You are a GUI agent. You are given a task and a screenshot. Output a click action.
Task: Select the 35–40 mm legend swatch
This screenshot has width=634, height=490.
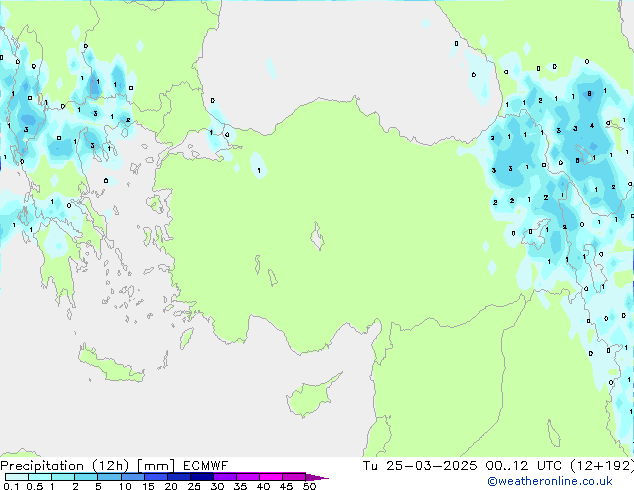tap(248, 477)
